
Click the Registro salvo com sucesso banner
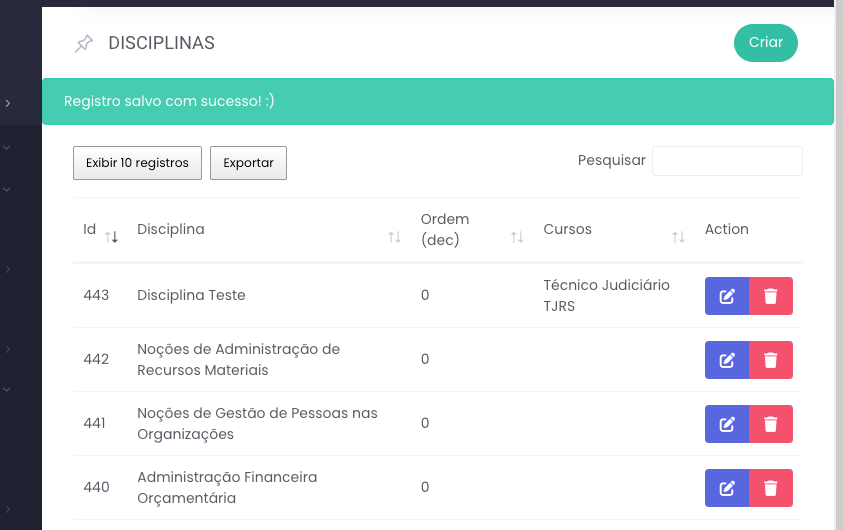(x=438, y=101)
